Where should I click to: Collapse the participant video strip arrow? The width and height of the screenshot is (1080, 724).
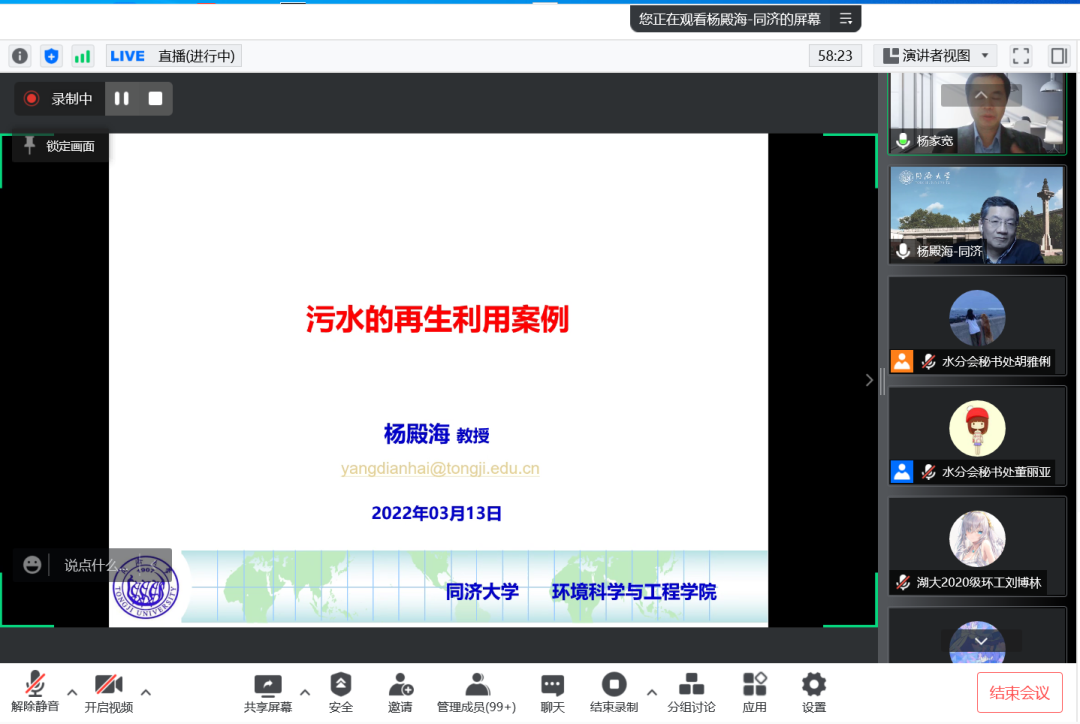(x=869, y=380)
